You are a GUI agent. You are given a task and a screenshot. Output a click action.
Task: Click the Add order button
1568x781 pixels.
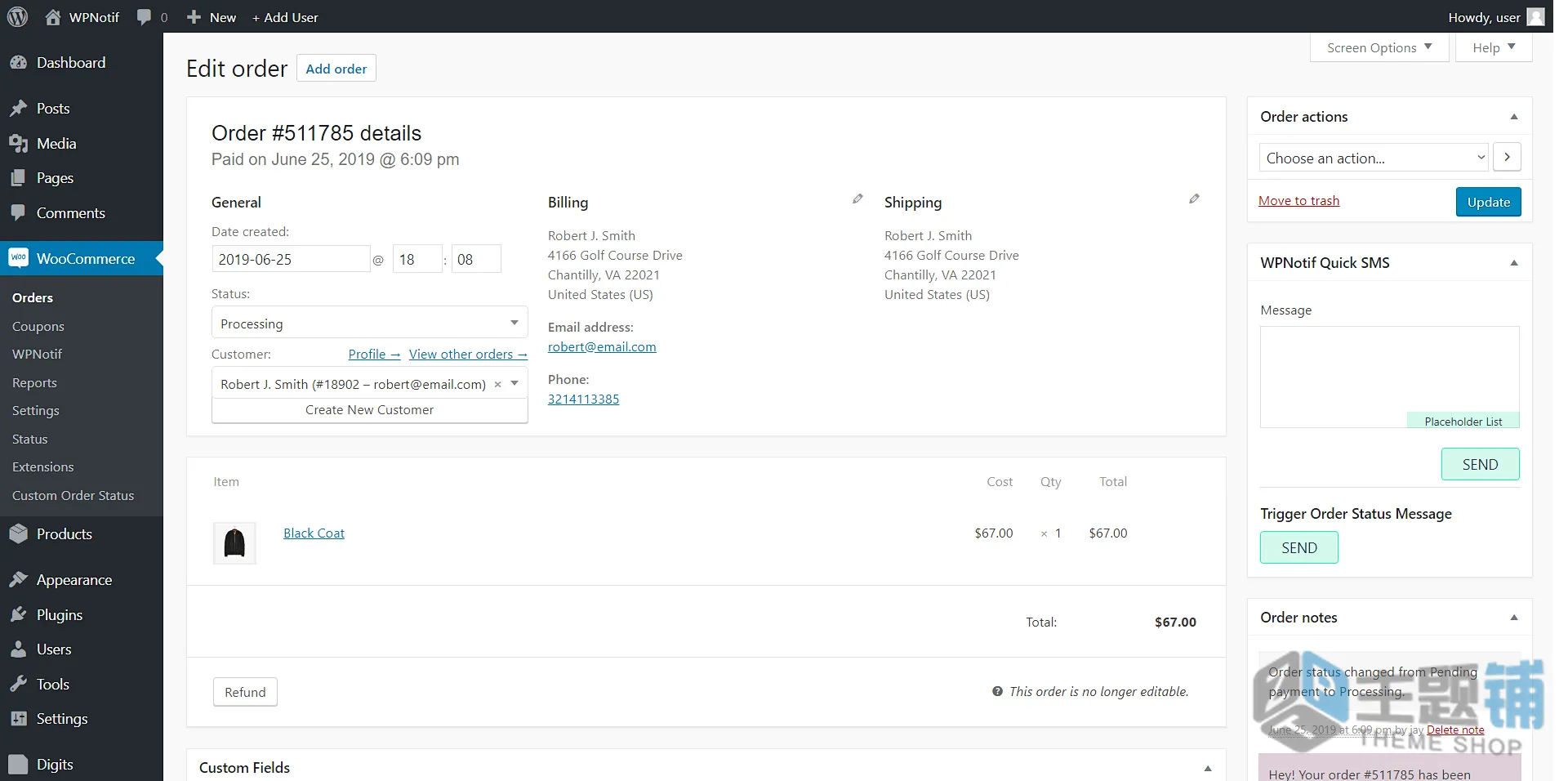(336, 69)
